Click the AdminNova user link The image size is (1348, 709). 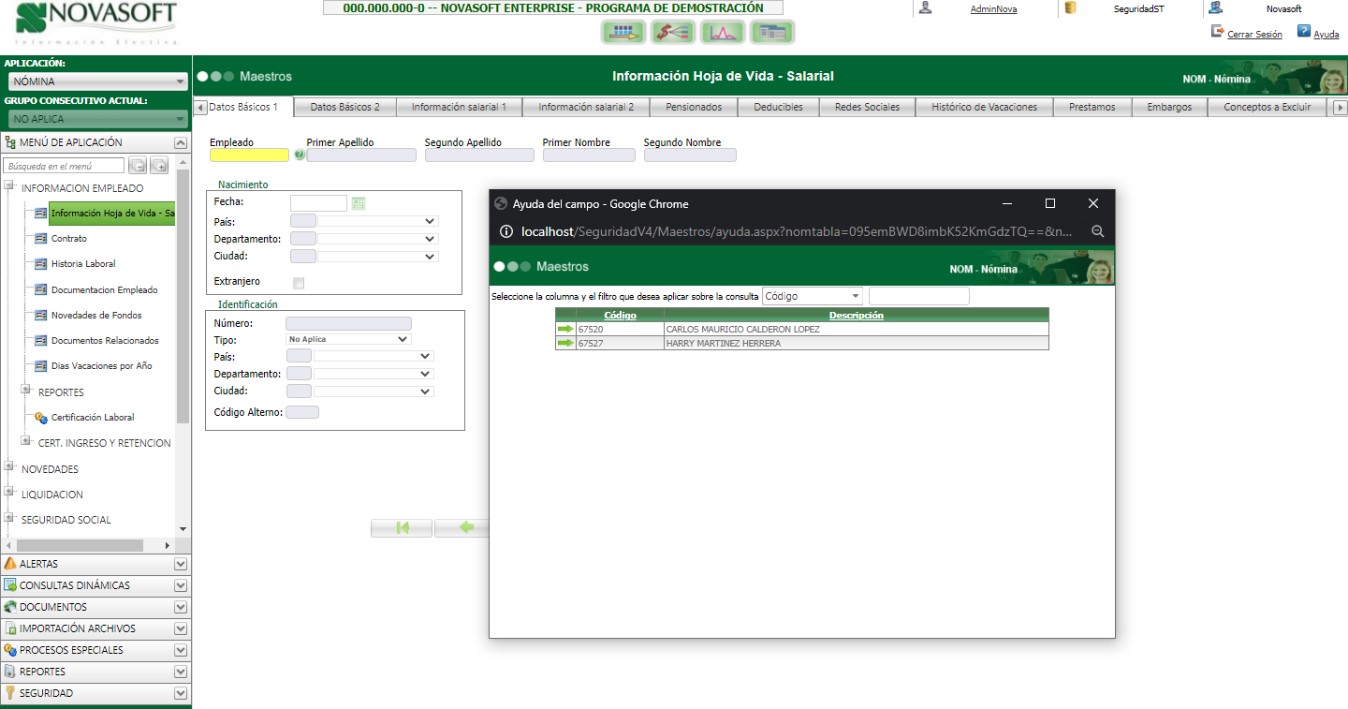[x=993, y=9]
